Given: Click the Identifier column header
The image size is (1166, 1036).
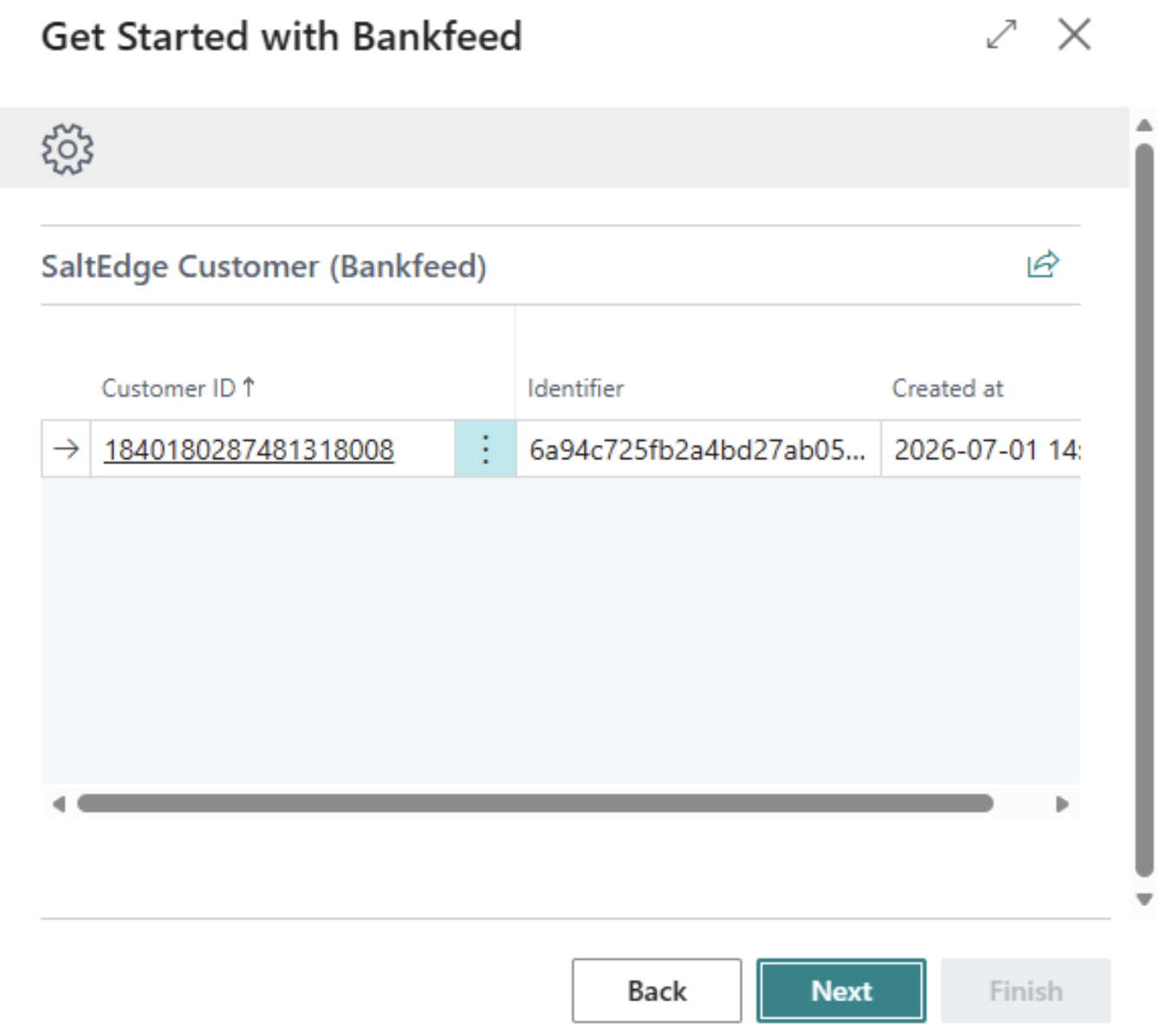Looking at the screenshot, I should (576, 388).
